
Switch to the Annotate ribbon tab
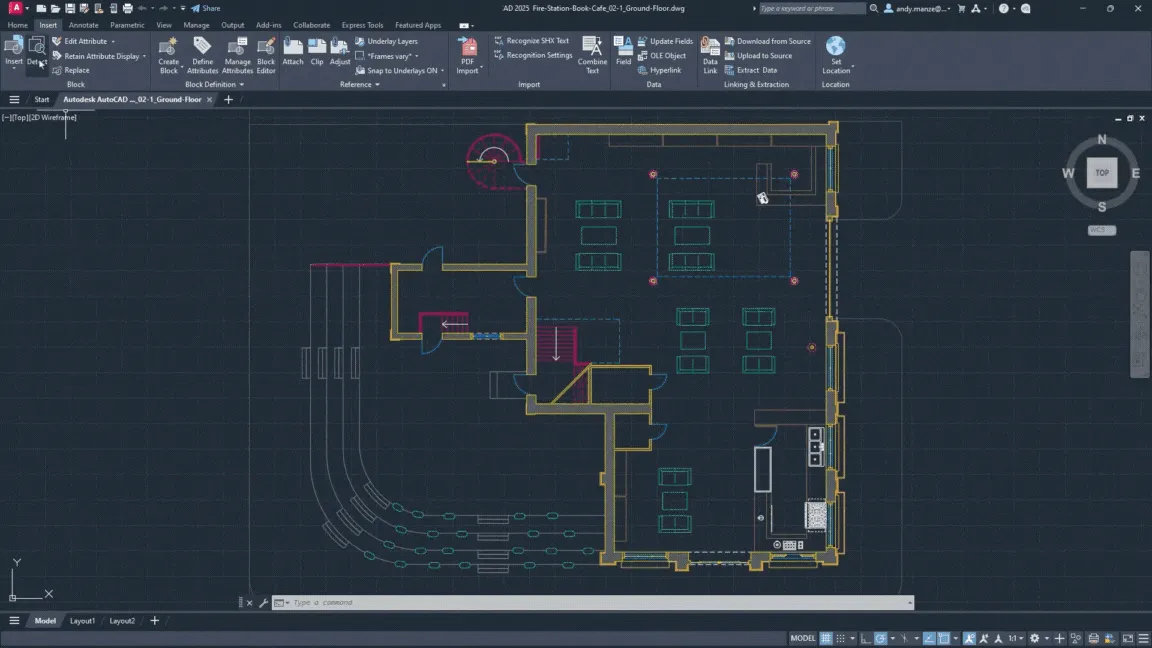[x=83, y=24]
